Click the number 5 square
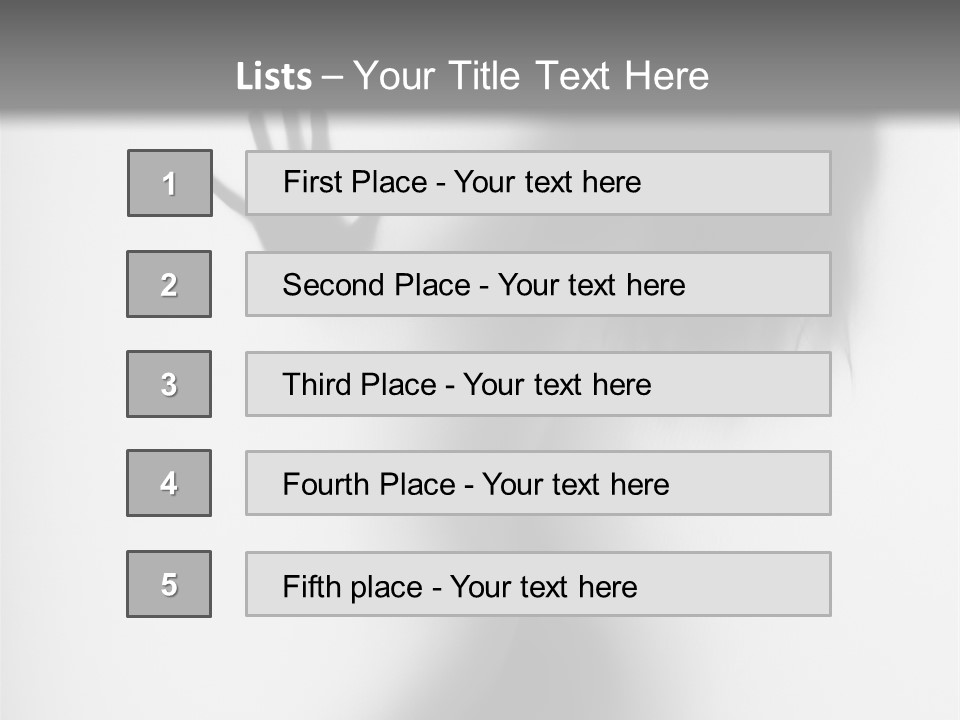The image size is (960, 720). click(x=169, y=584)
